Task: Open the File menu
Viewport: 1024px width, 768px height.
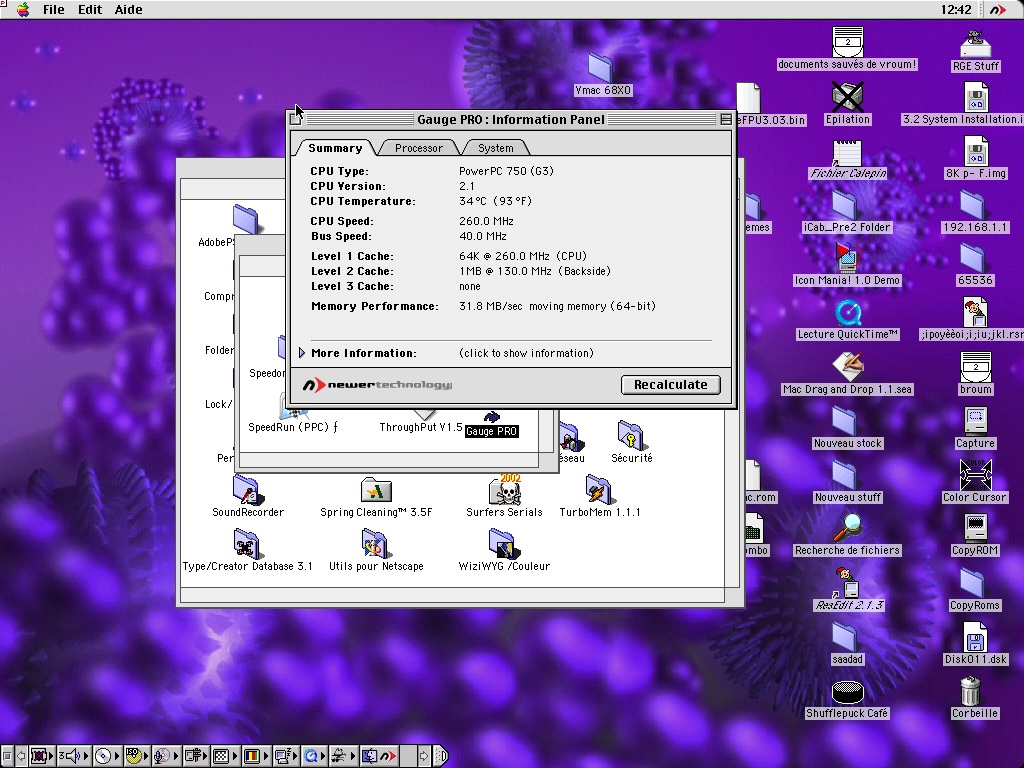Action: (x=54, y=9)
